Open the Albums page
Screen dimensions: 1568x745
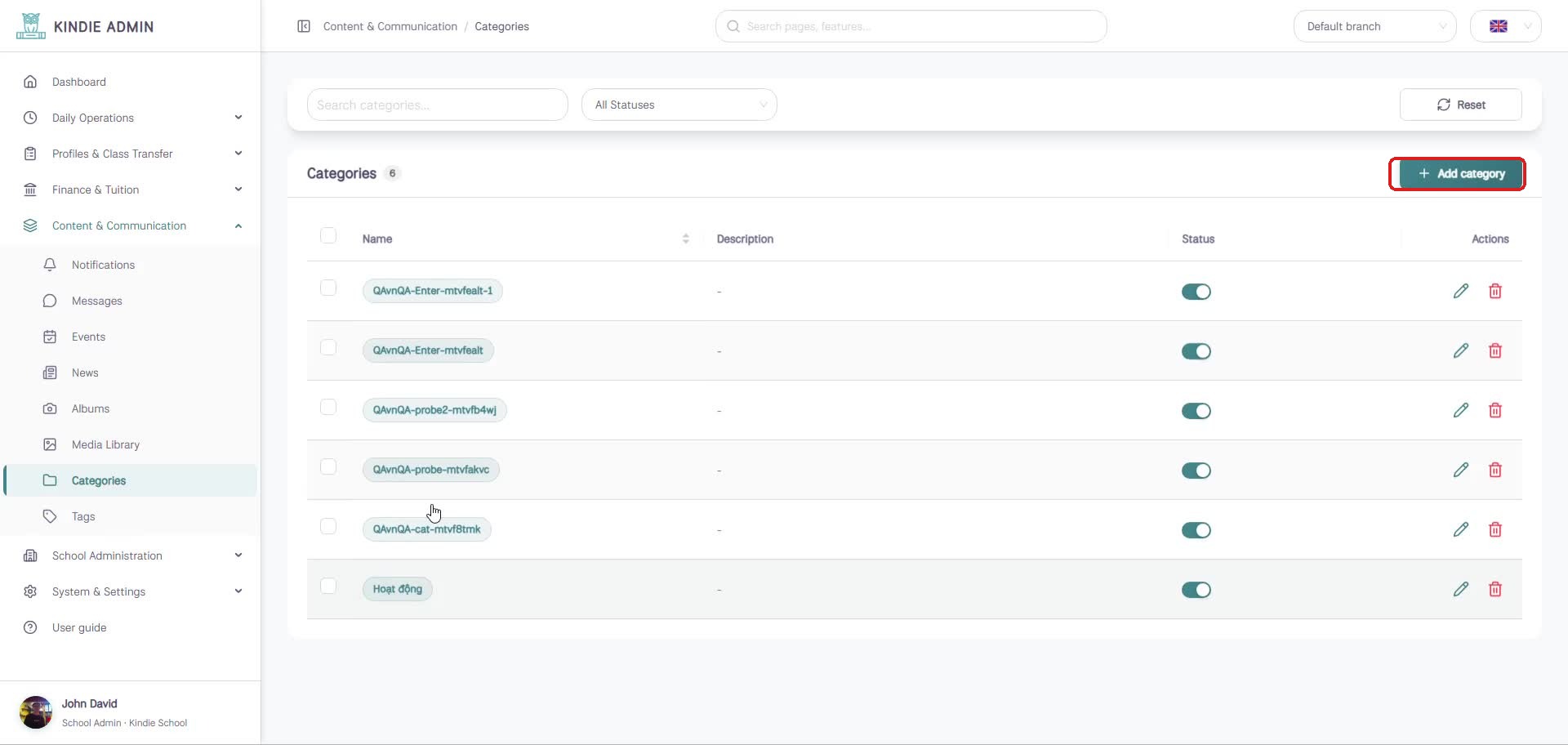coord(131,408)
